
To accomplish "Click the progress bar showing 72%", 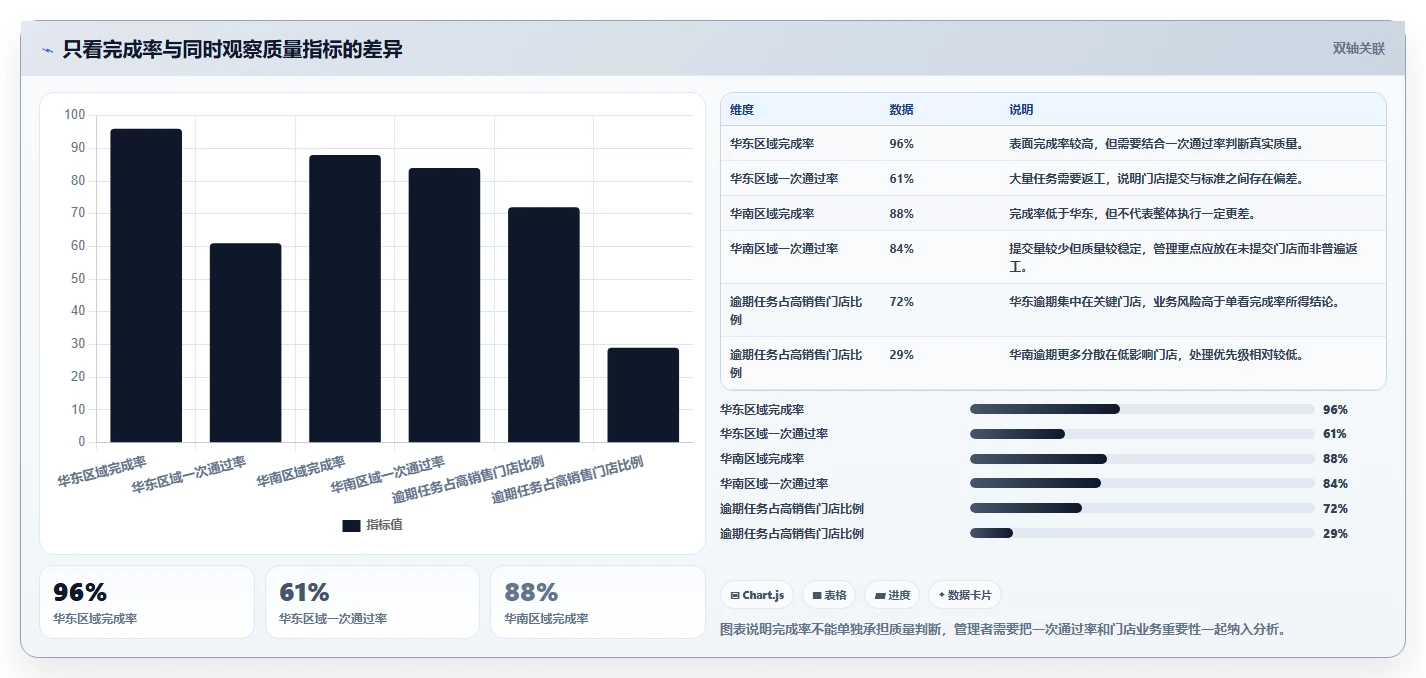I will point(1142,508).
